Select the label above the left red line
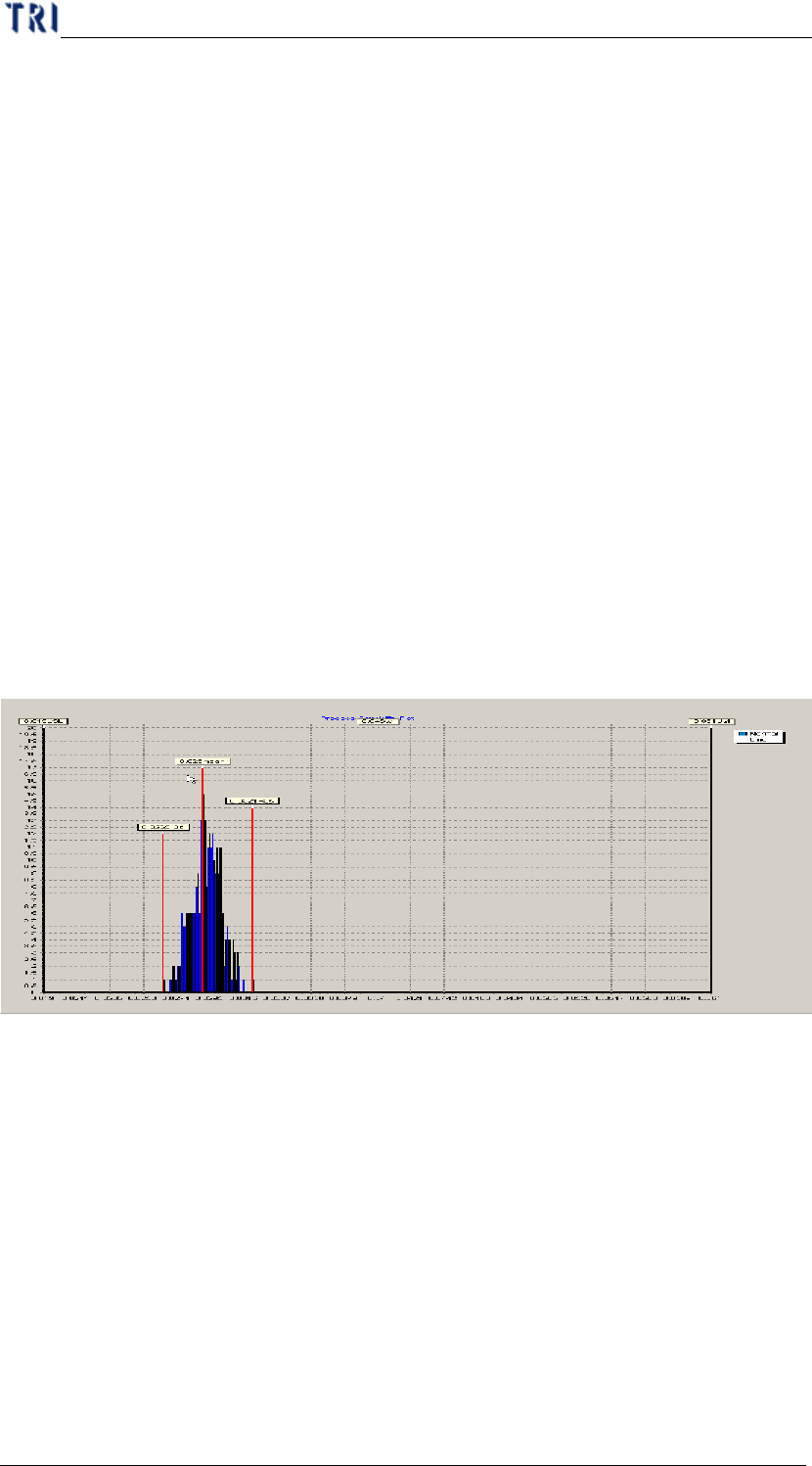Screen dimensions: 812x1466 (162, 827)
